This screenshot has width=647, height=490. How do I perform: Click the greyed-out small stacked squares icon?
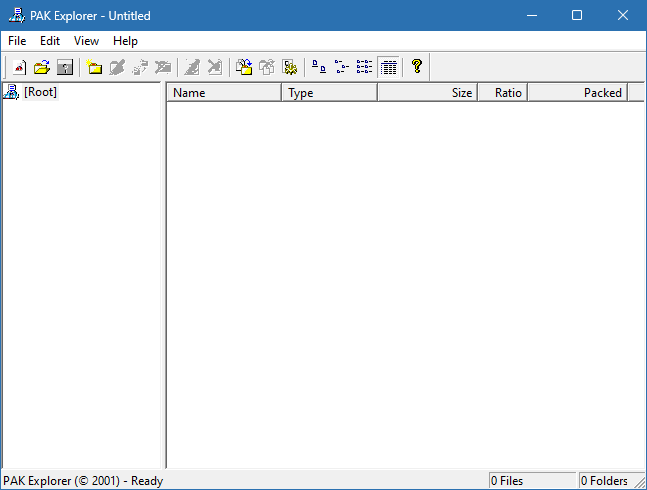pyautogui.click(x=140, y=67)
